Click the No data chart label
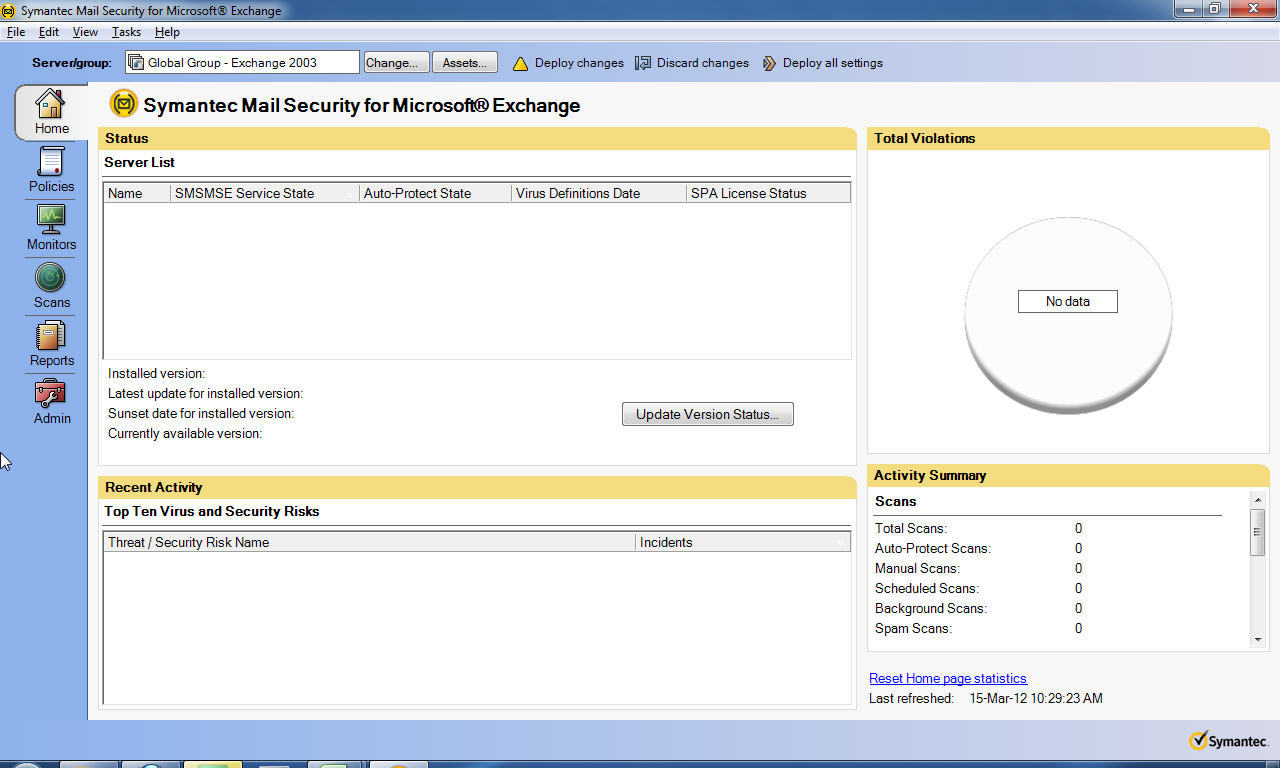 click(x=1067, y=301)
